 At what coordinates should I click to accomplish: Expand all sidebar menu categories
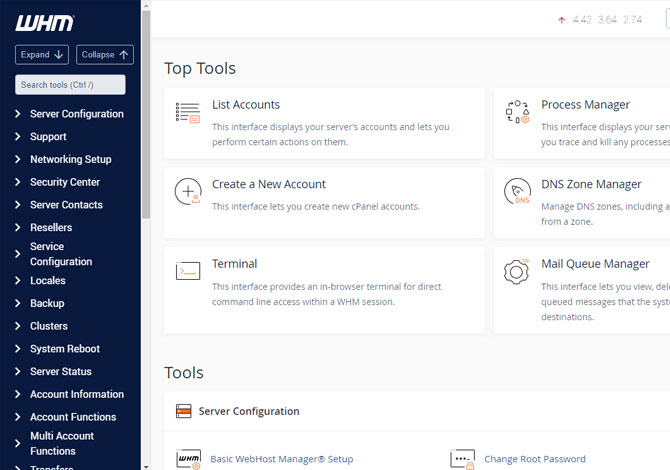click(x=41, y=55)
